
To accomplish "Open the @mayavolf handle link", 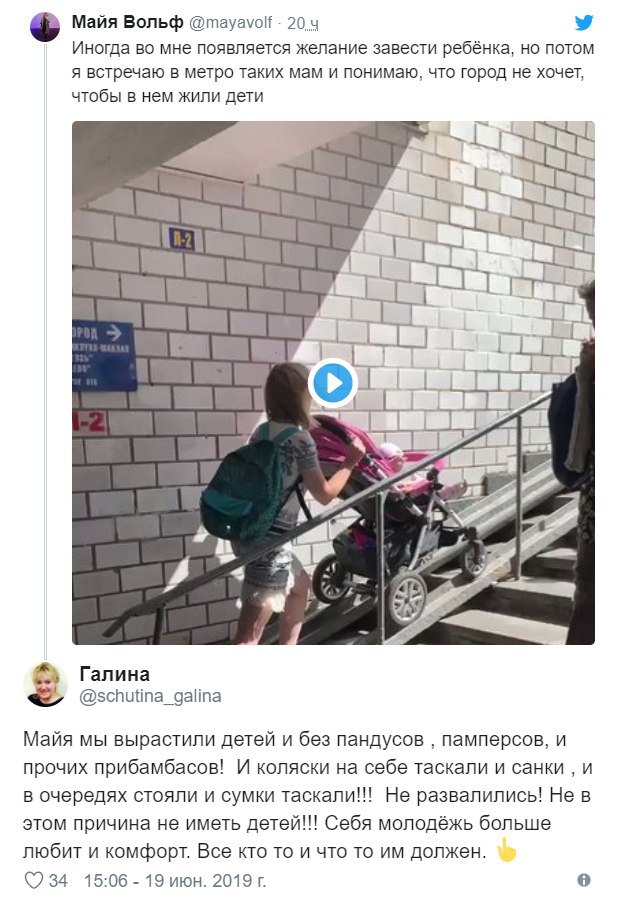I will 231,22.
